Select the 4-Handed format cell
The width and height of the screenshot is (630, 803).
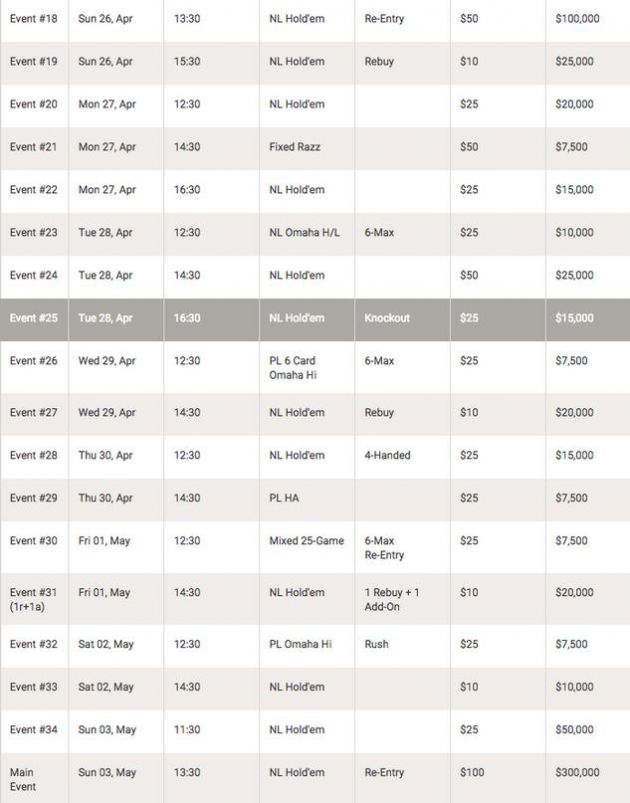coord(387,455)
